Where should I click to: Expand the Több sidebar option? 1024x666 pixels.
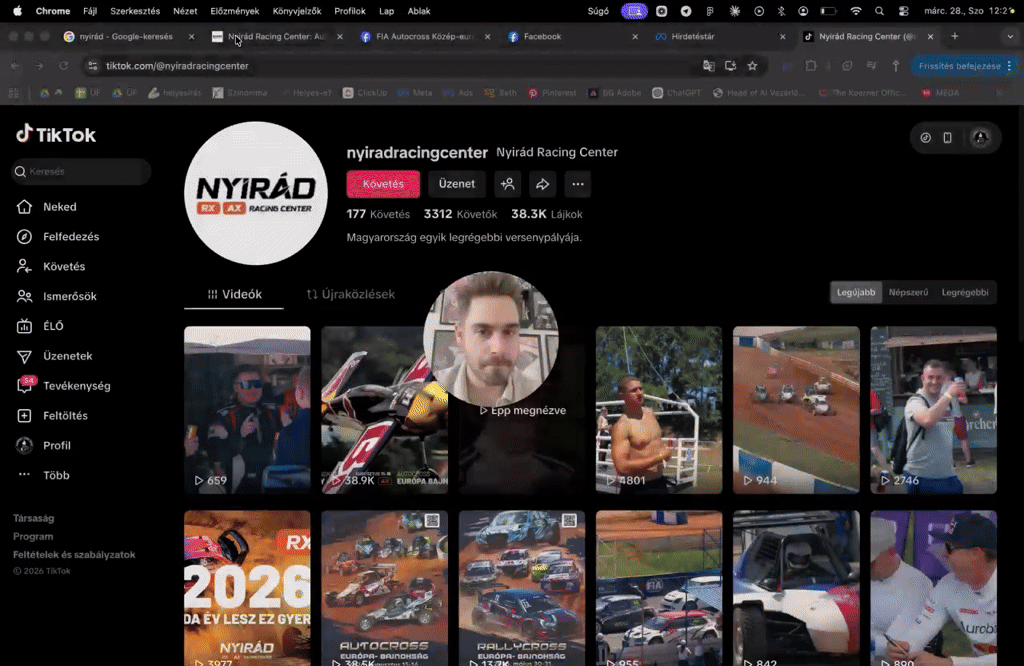click(x=57, y=475)
